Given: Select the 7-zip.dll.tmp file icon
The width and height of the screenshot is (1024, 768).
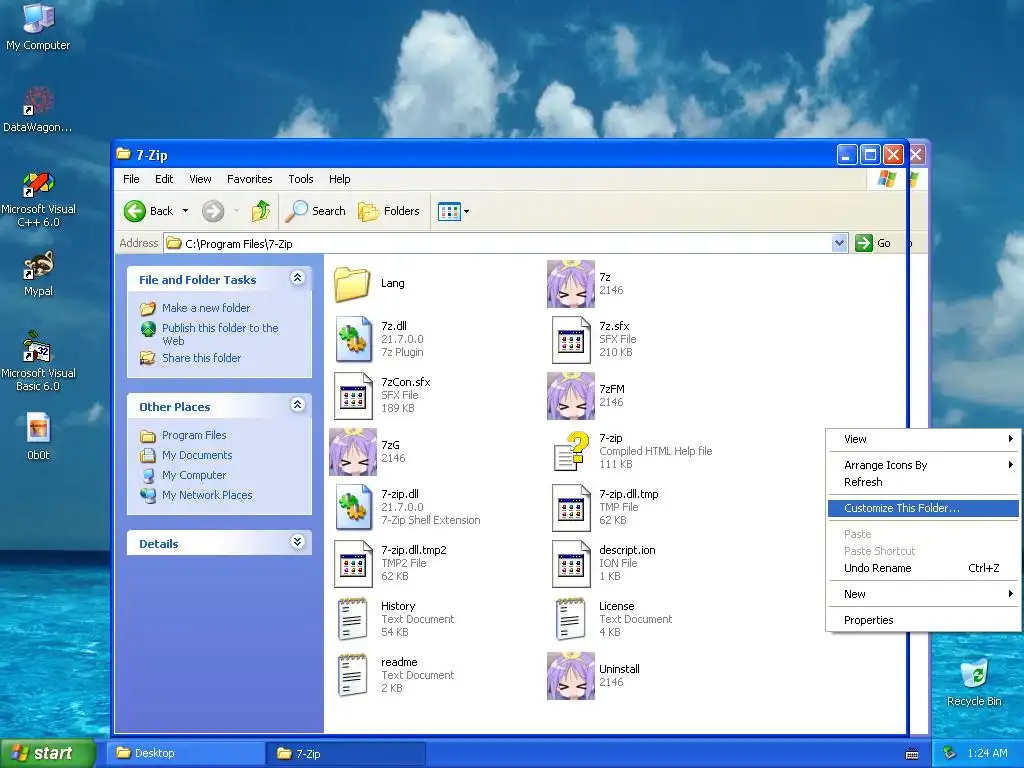Looking at the screenshot, I should coord(571,507).
